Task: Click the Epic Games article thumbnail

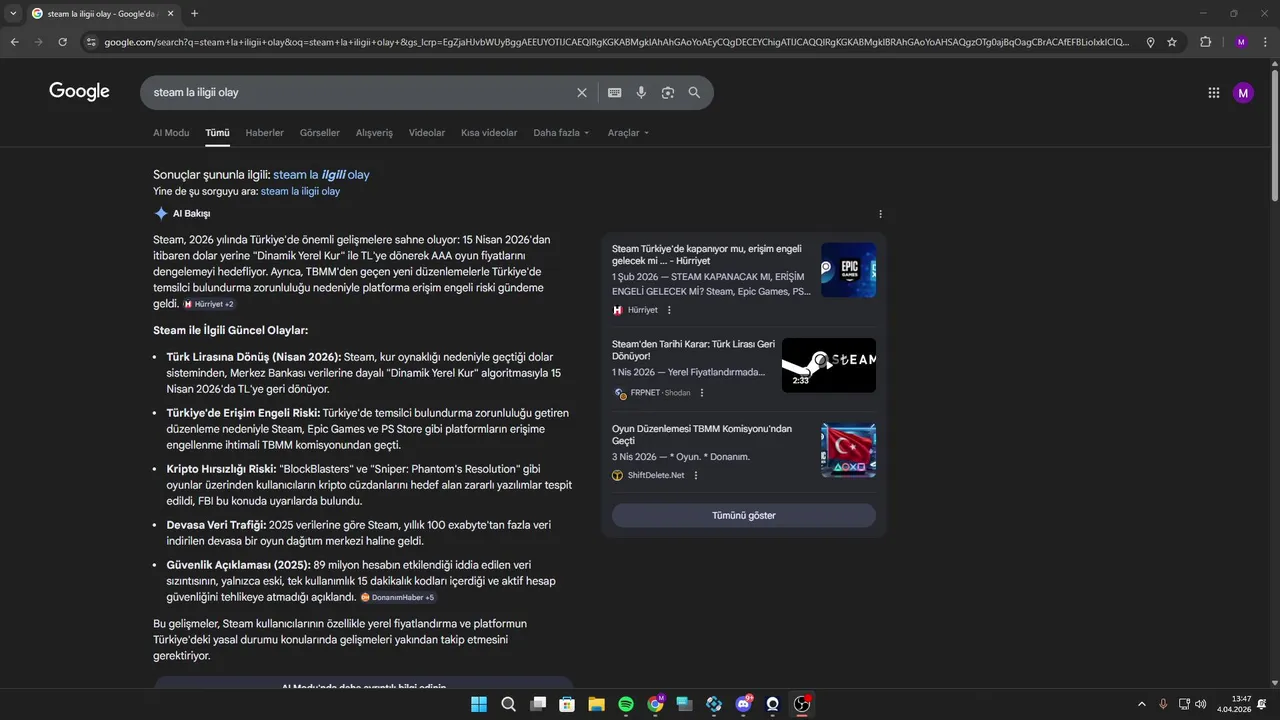Action: tap(848, 270)
